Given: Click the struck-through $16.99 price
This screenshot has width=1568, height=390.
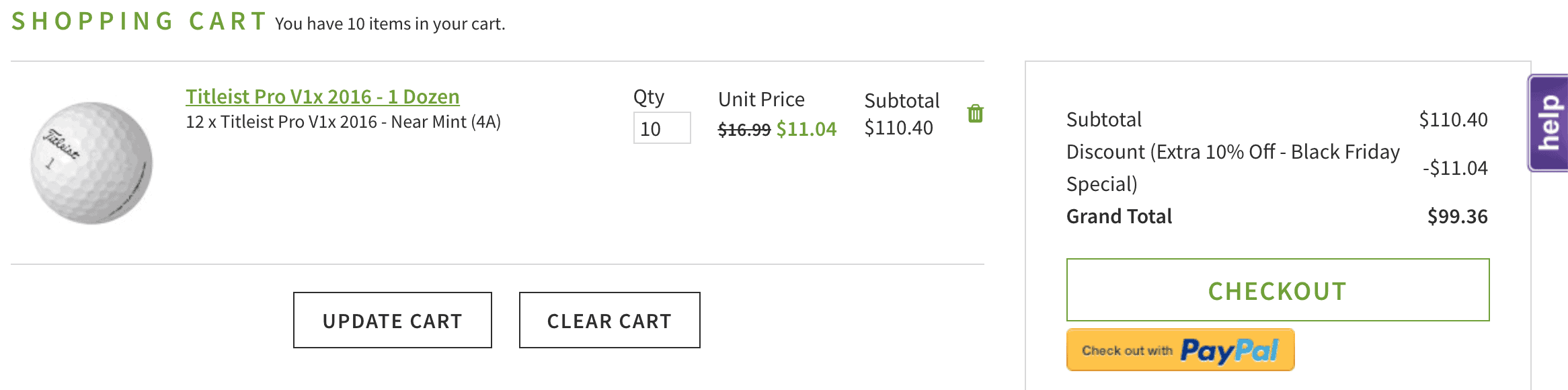Looking at the screenshot, I should tap(744, 130).
